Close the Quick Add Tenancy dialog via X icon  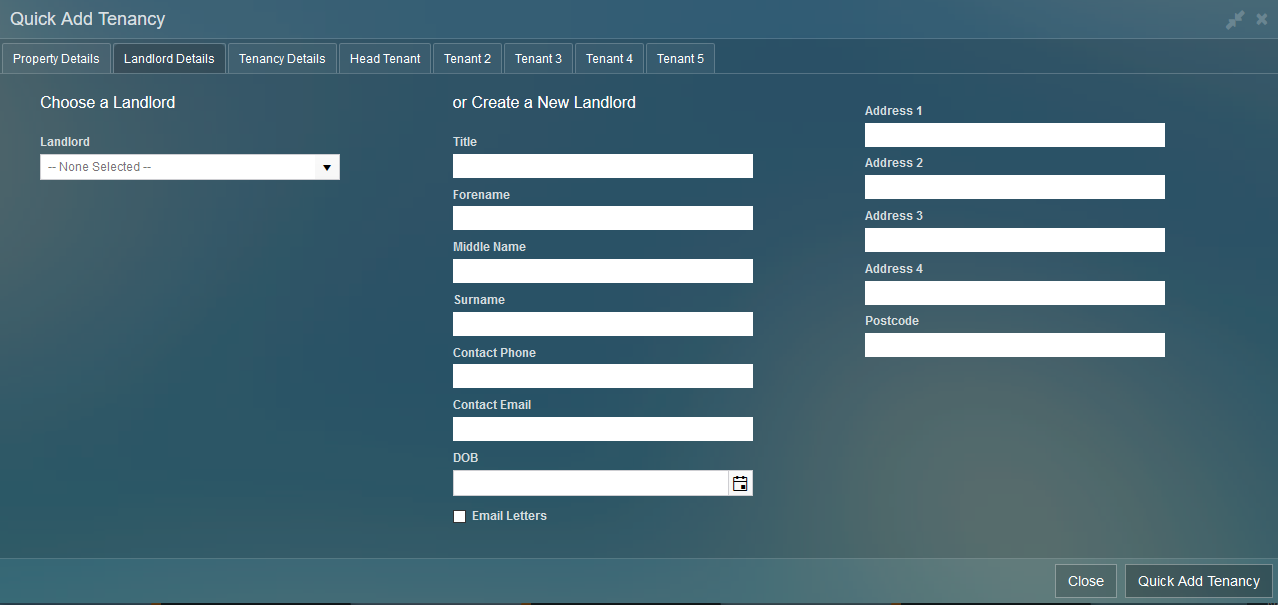pos(1262,20)
